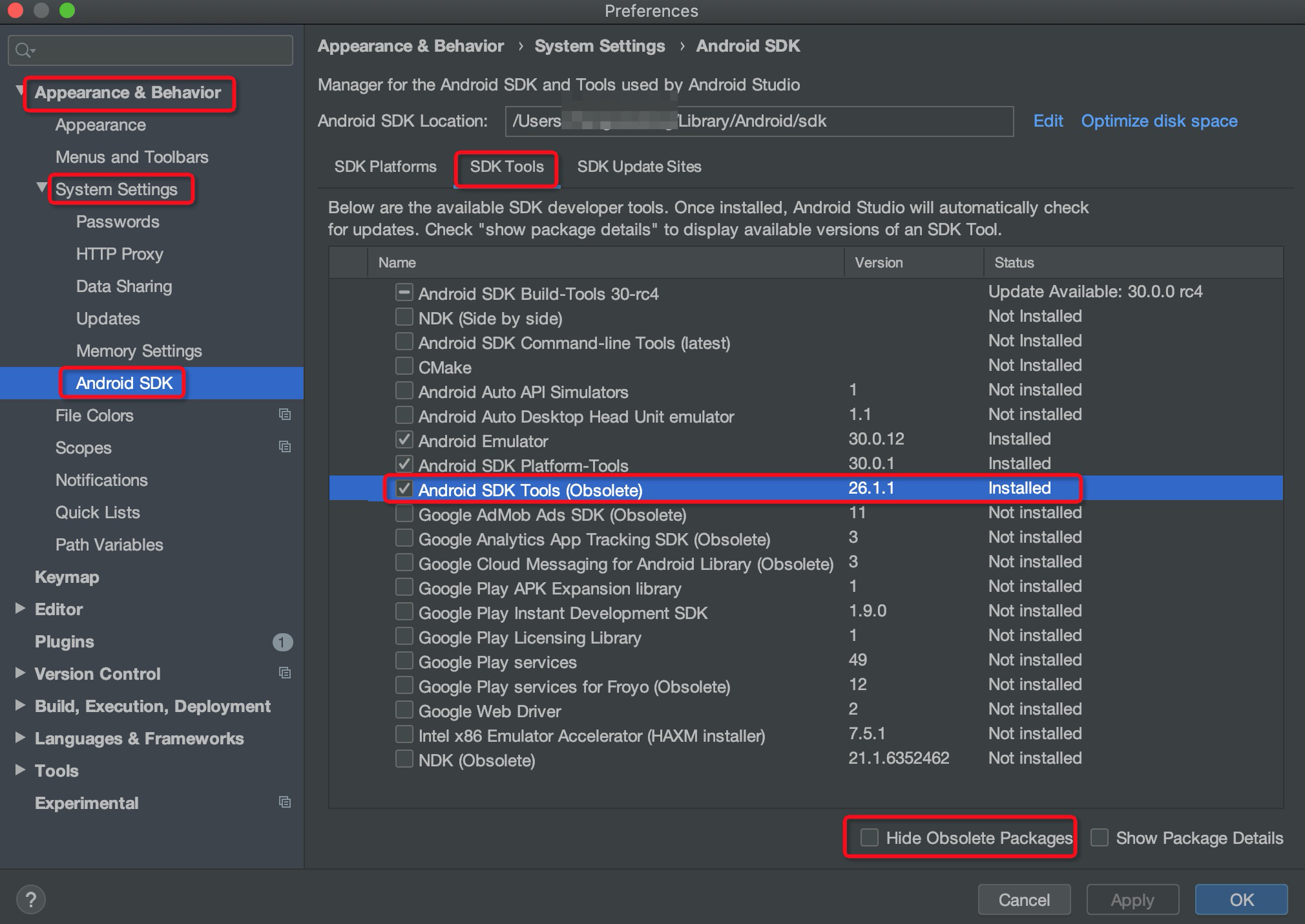Click the Optimize disk space link
This screenshot has height=924, width=1305.
(x=1159, y=121)
